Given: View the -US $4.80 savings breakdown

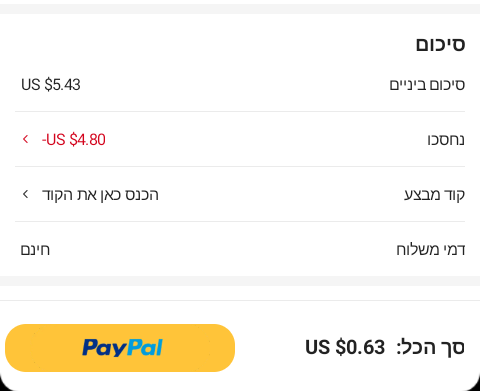Looking at the screenshot, I should pyautogui.click(x=74, y=139).
